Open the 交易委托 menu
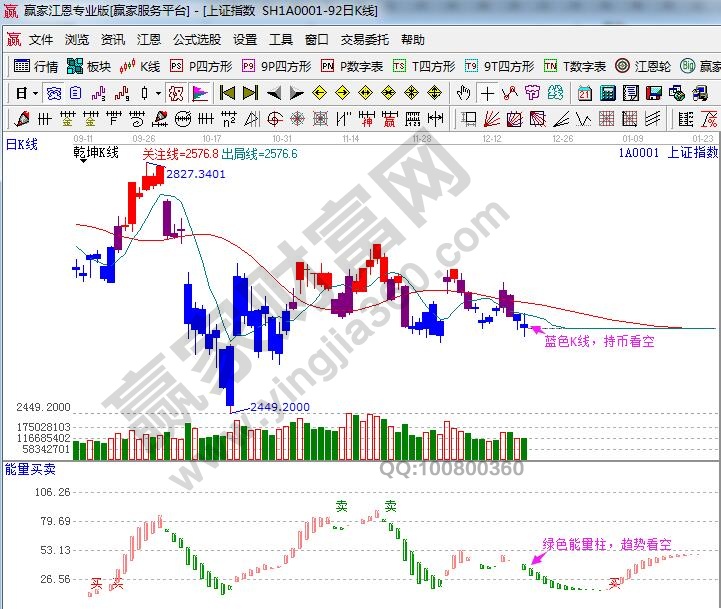The width and height of the screenshot is (721, 609). coord(364,40)
